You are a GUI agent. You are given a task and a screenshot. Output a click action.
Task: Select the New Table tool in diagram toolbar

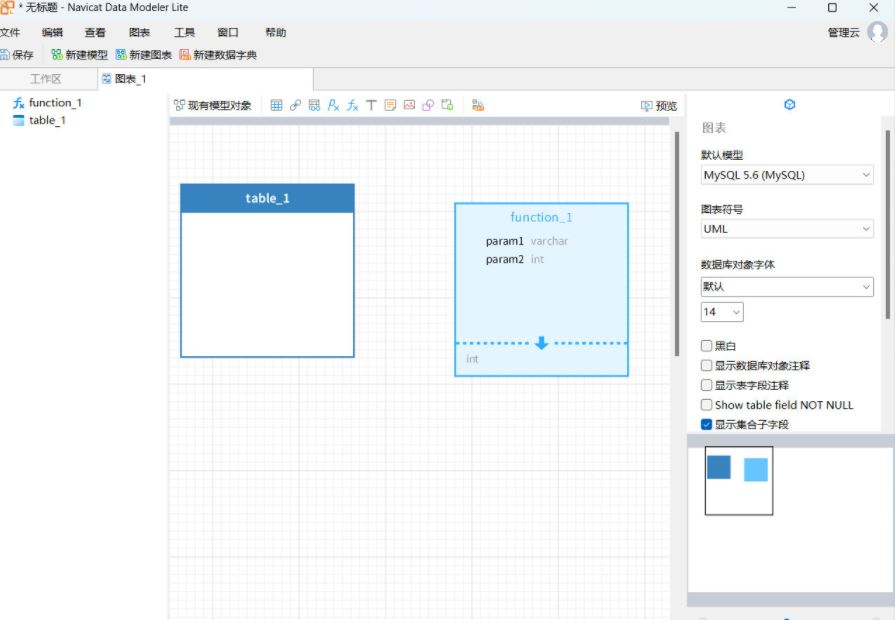click(276, 104)
